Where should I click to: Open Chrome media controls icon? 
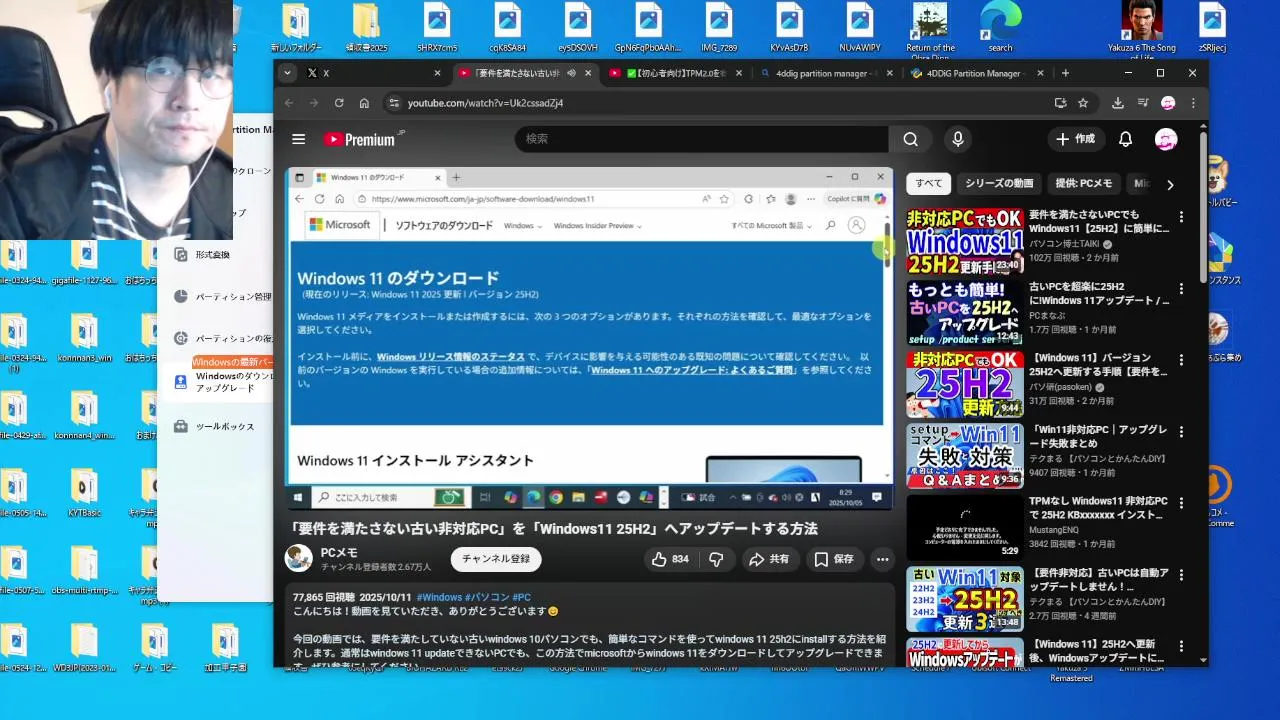[1142, 103]
